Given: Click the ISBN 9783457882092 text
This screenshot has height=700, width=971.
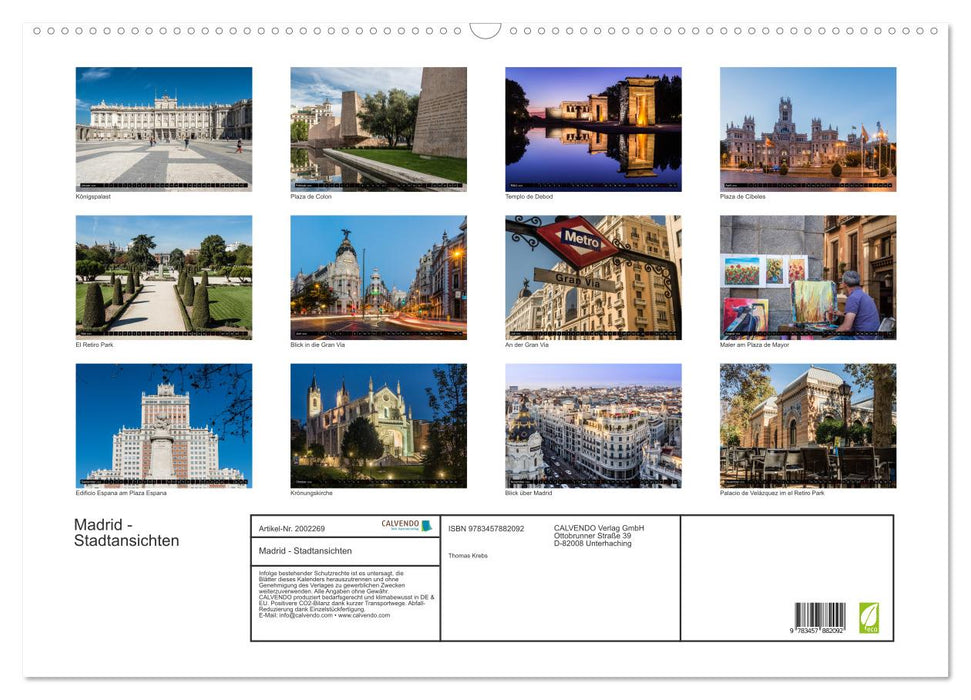Looking at the screenshot, I should pos(485,528).
